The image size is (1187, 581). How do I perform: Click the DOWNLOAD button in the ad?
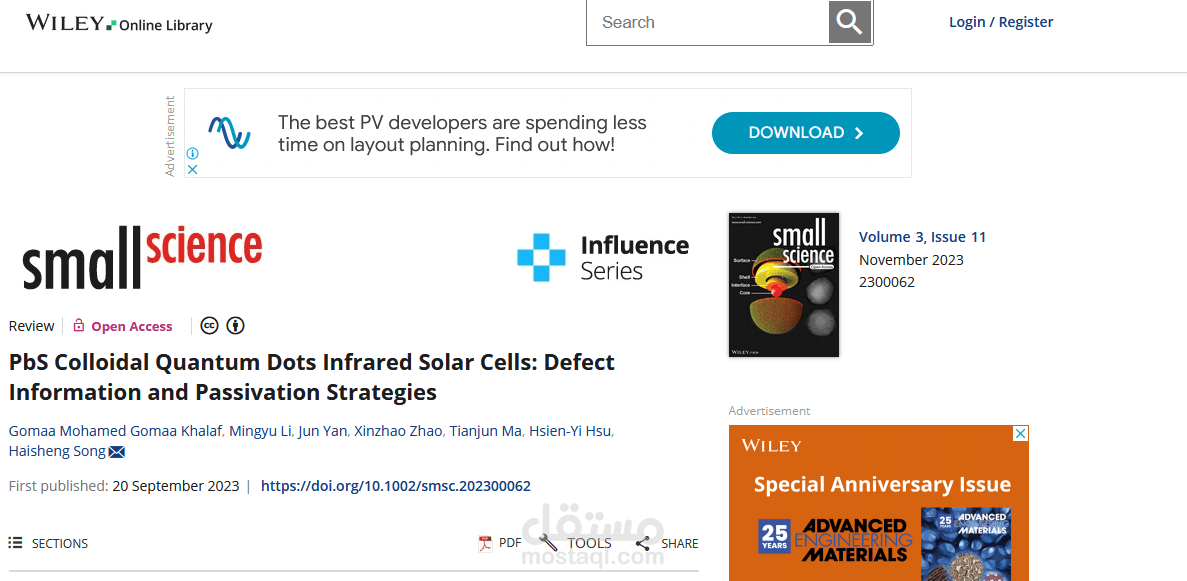point(805,132)
